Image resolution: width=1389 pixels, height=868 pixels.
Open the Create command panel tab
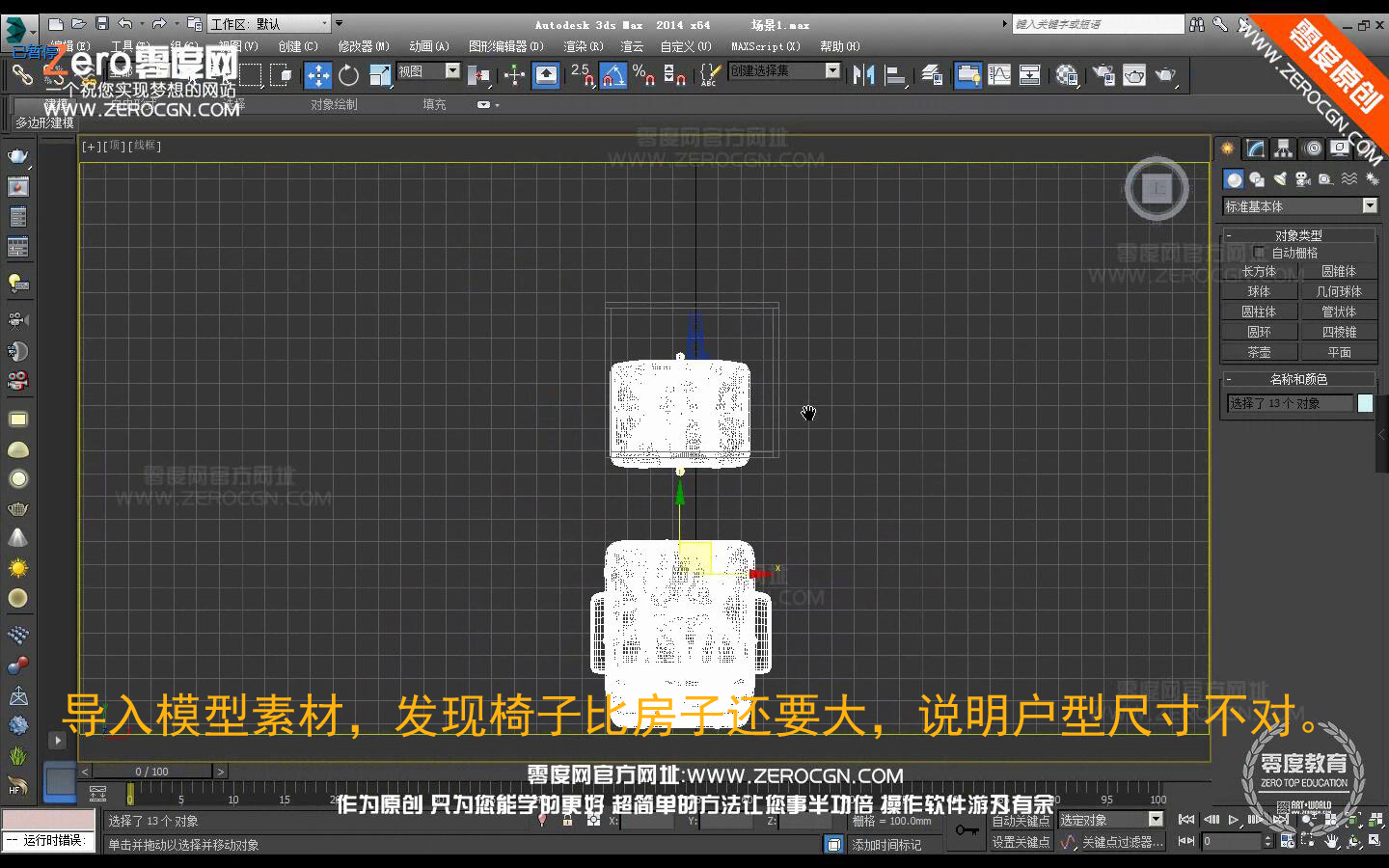click(x=1227, y=149)
